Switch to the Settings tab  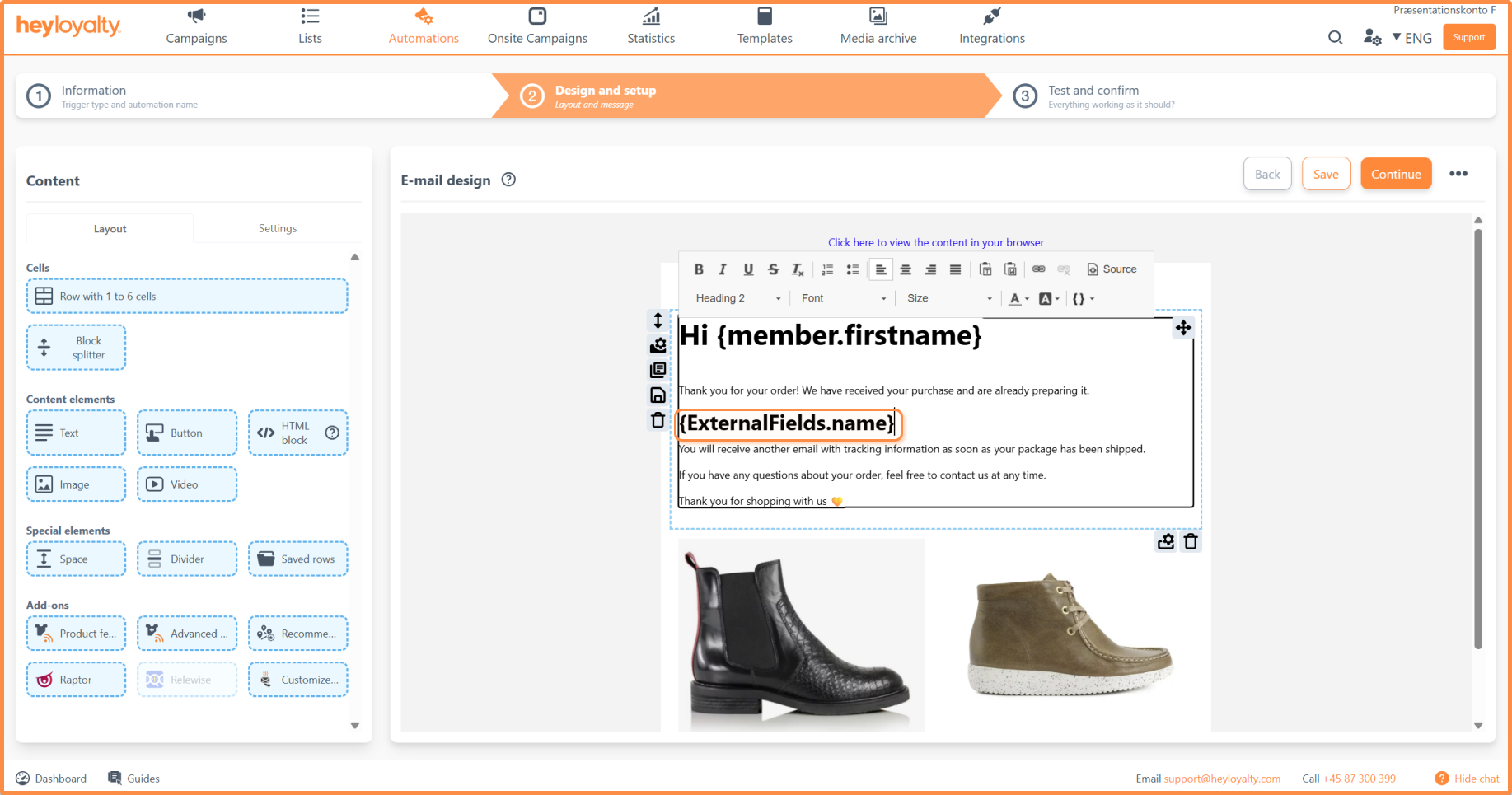tap(277, 228)
